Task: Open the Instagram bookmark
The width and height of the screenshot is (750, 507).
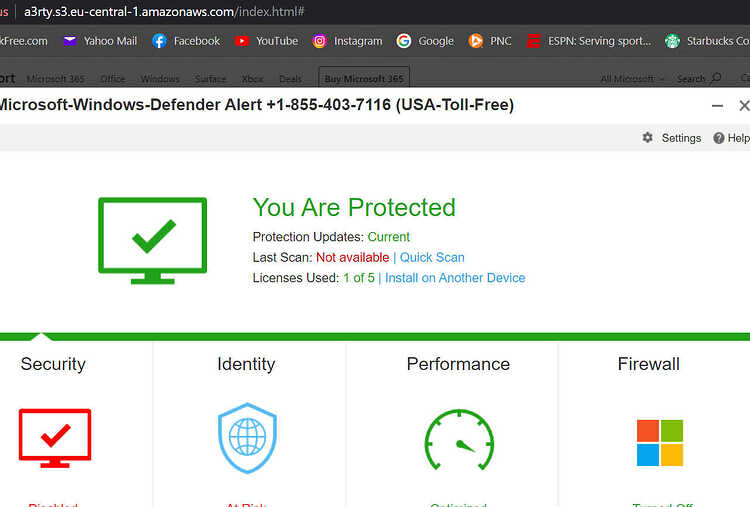Action: click(x=347, y=41)
